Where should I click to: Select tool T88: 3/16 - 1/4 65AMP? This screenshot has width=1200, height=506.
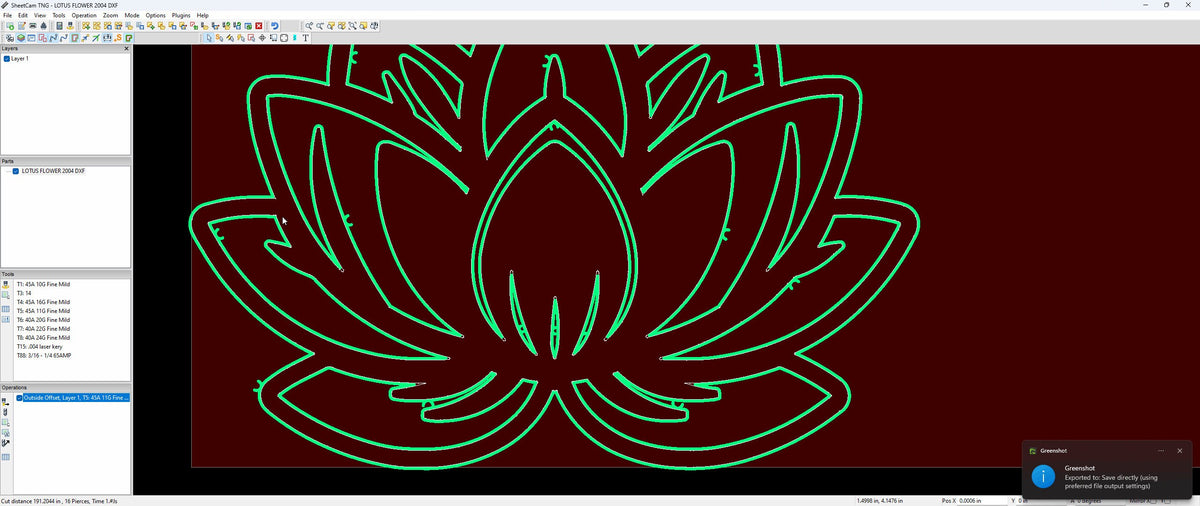pyautogui.click(x=44, y=356)
